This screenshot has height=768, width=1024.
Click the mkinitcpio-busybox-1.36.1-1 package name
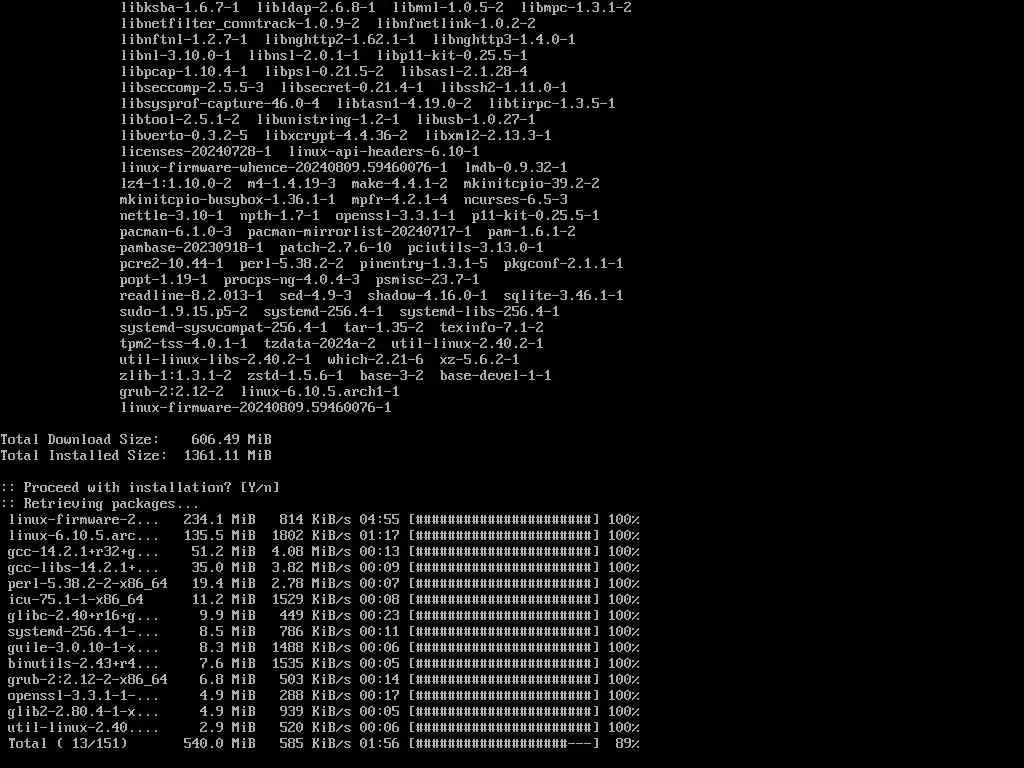[x=227, y=200]
